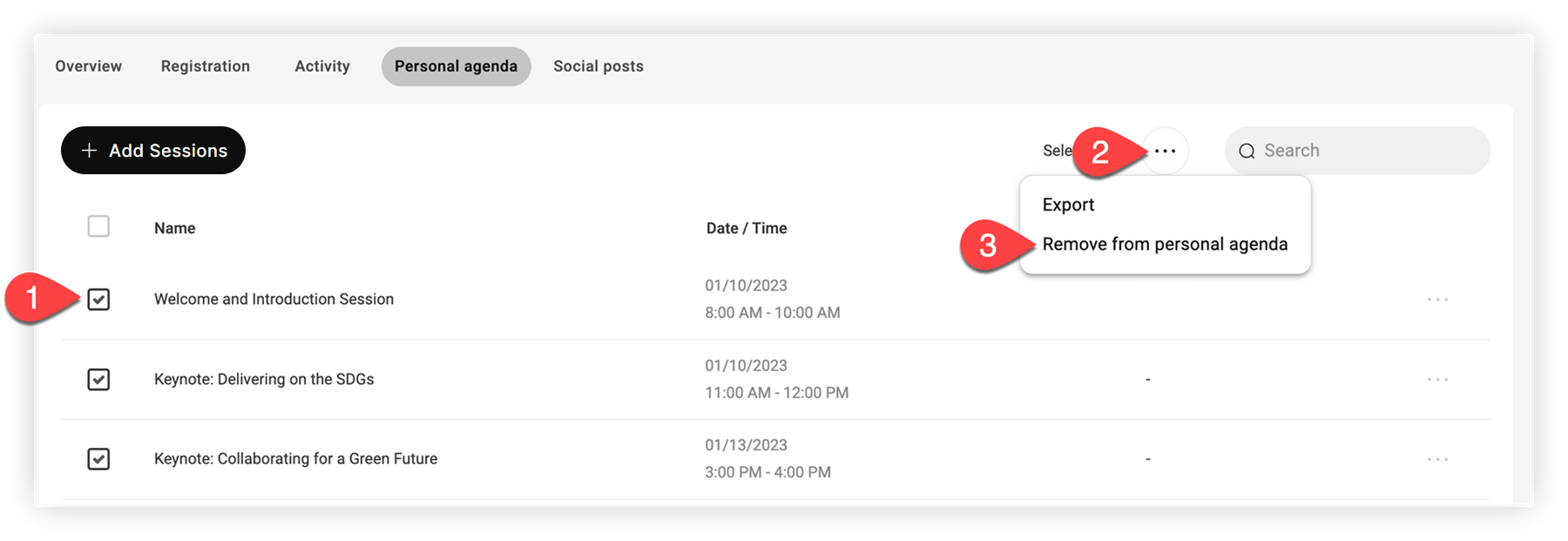Open the top three-dot bulk actions menu

point(1165,151)
